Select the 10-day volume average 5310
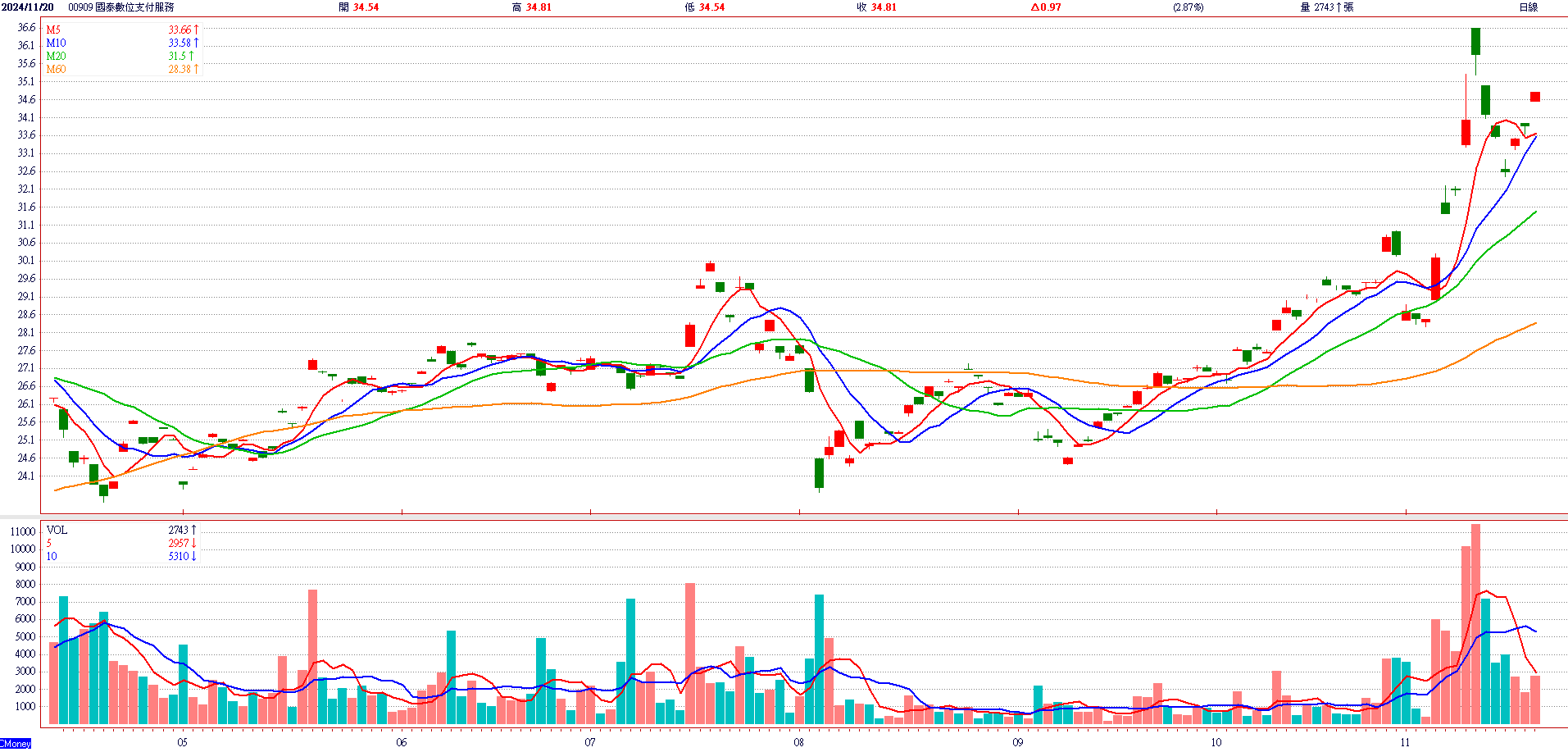 (179, 557)
